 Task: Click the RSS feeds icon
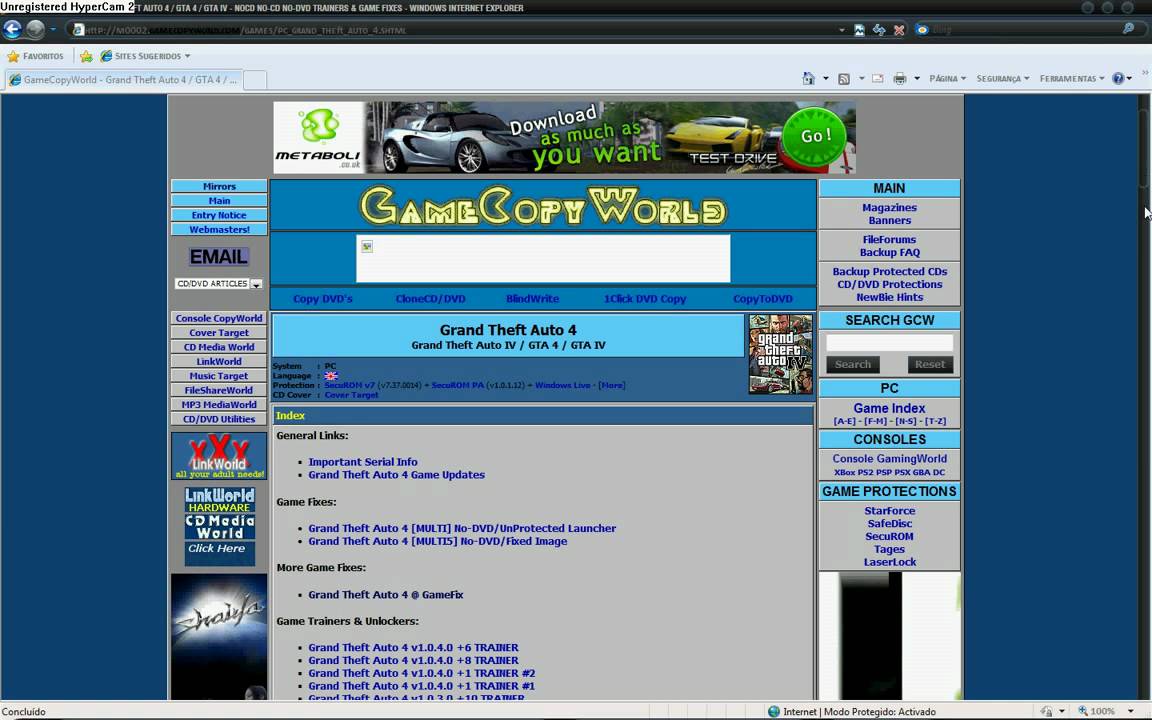point(844,79)
